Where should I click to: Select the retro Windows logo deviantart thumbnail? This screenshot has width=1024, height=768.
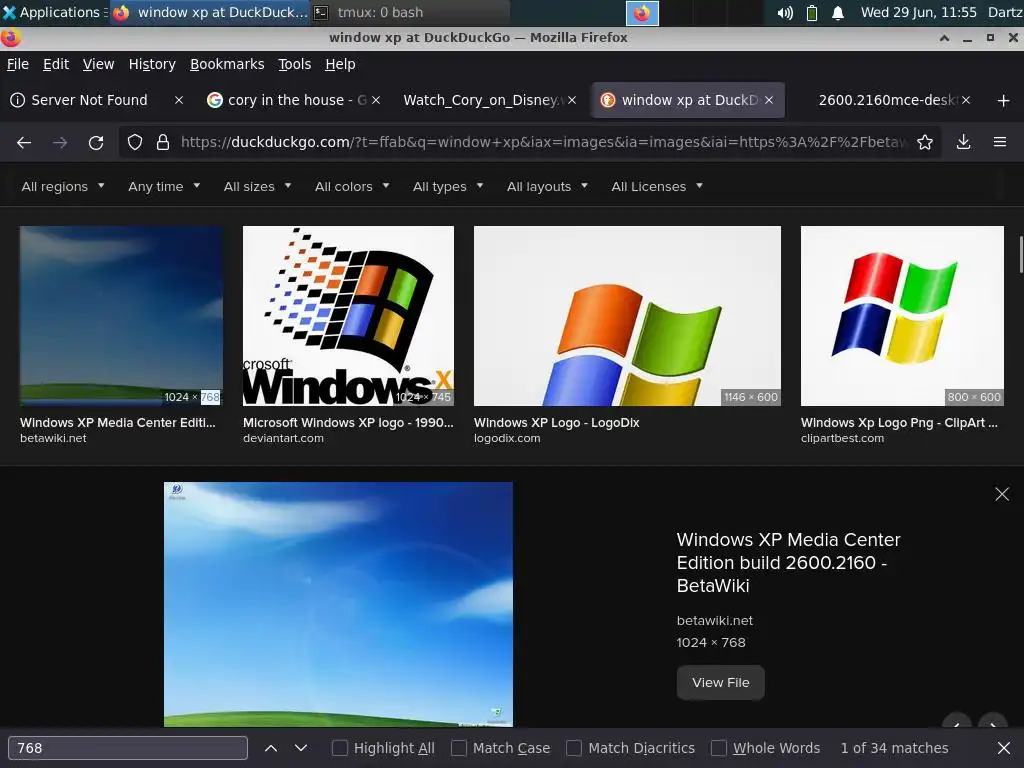348,316
